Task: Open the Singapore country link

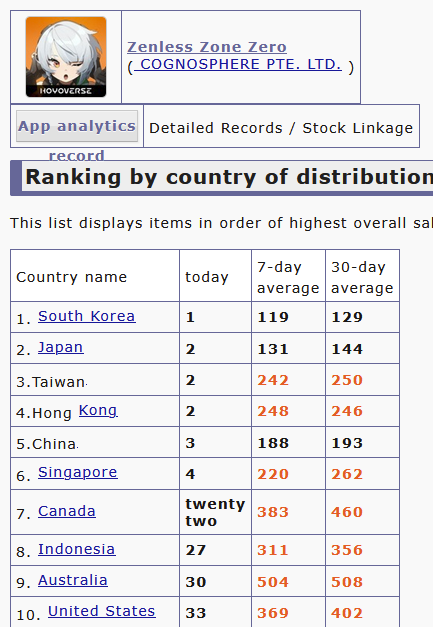Action: tap(78, 472)
